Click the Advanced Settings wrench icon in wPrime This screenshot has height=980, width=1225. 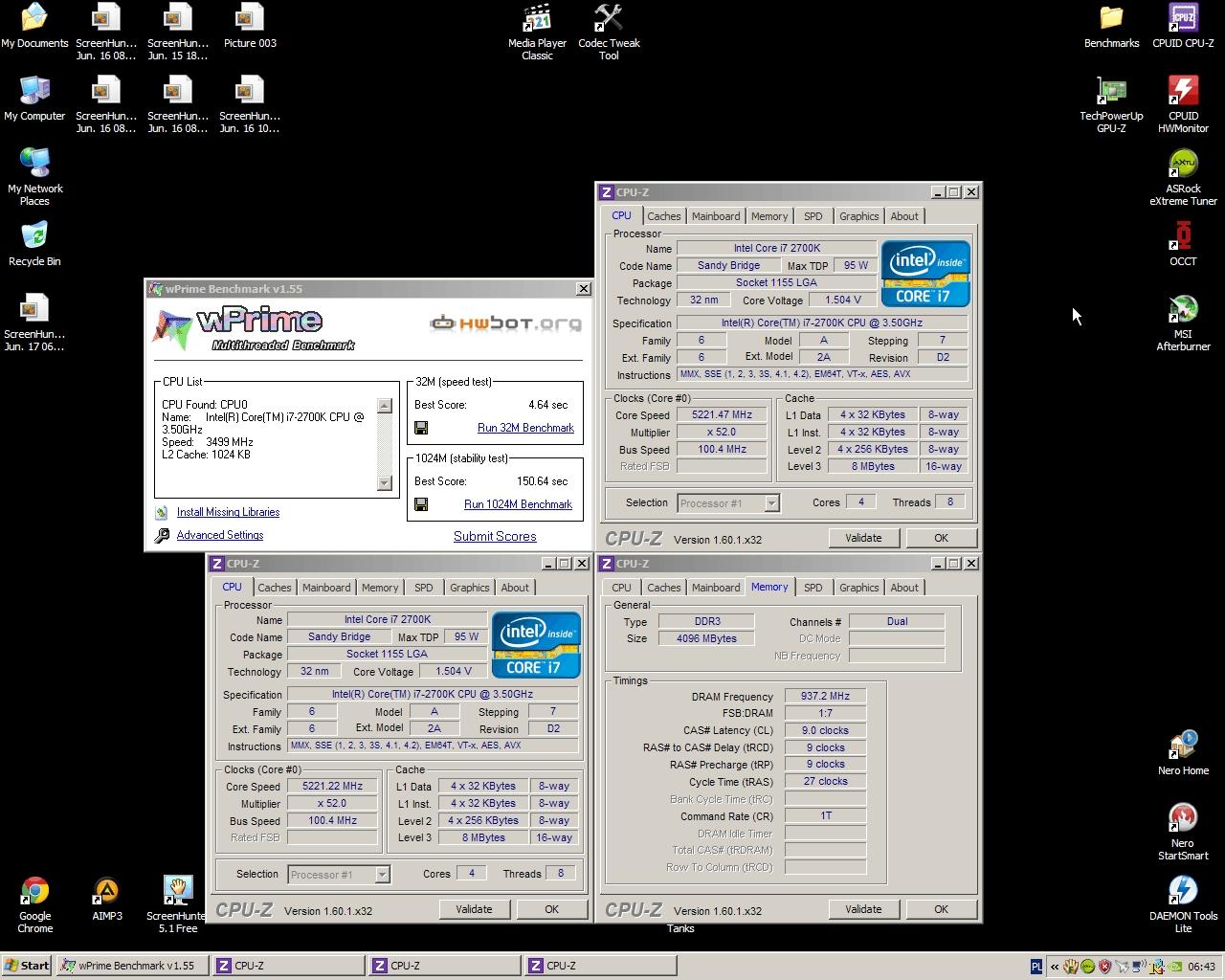pyautogui.click(x=162, y=536)
